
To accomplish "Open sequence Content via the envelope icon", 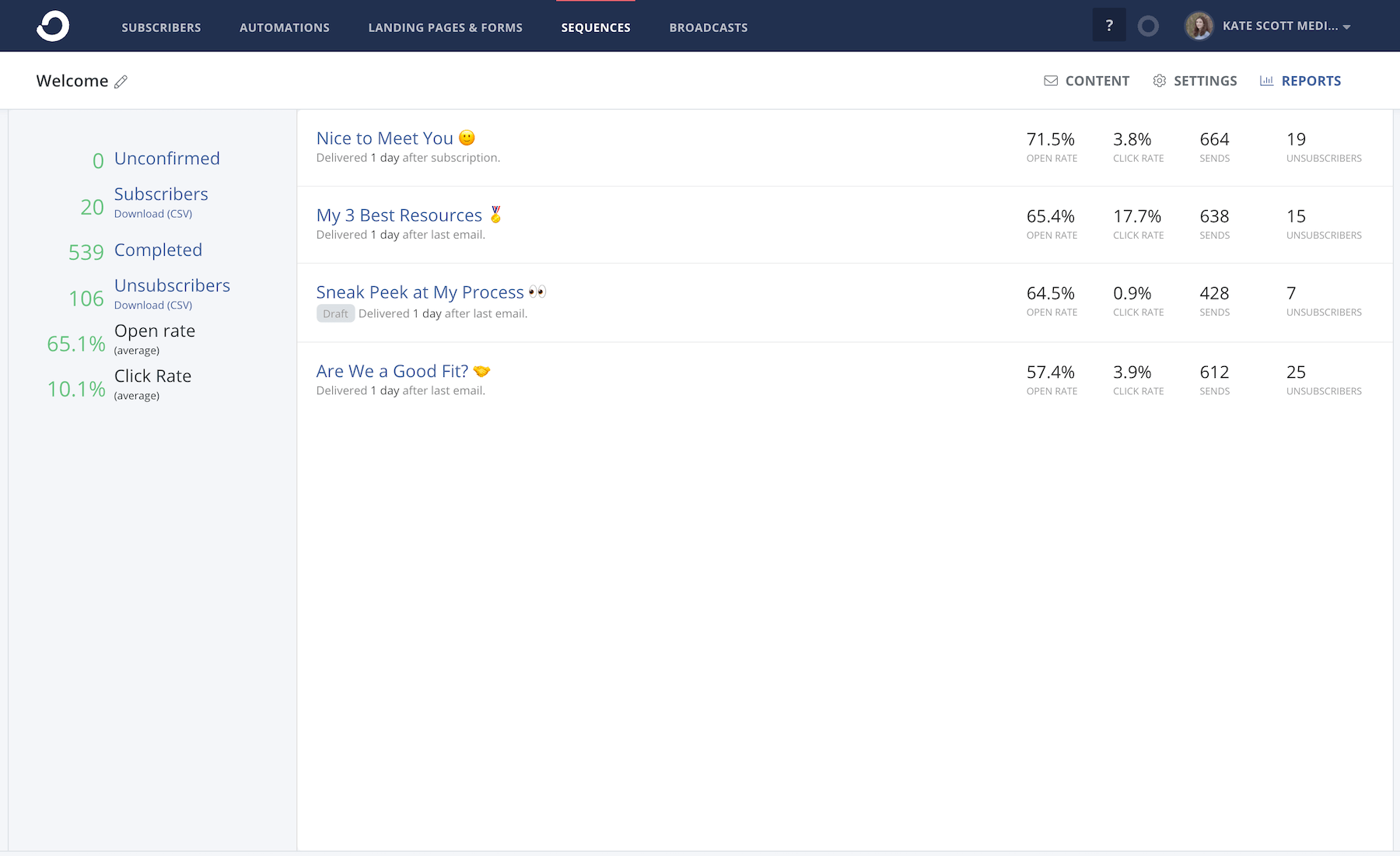I will click(x=1051, y=80).
